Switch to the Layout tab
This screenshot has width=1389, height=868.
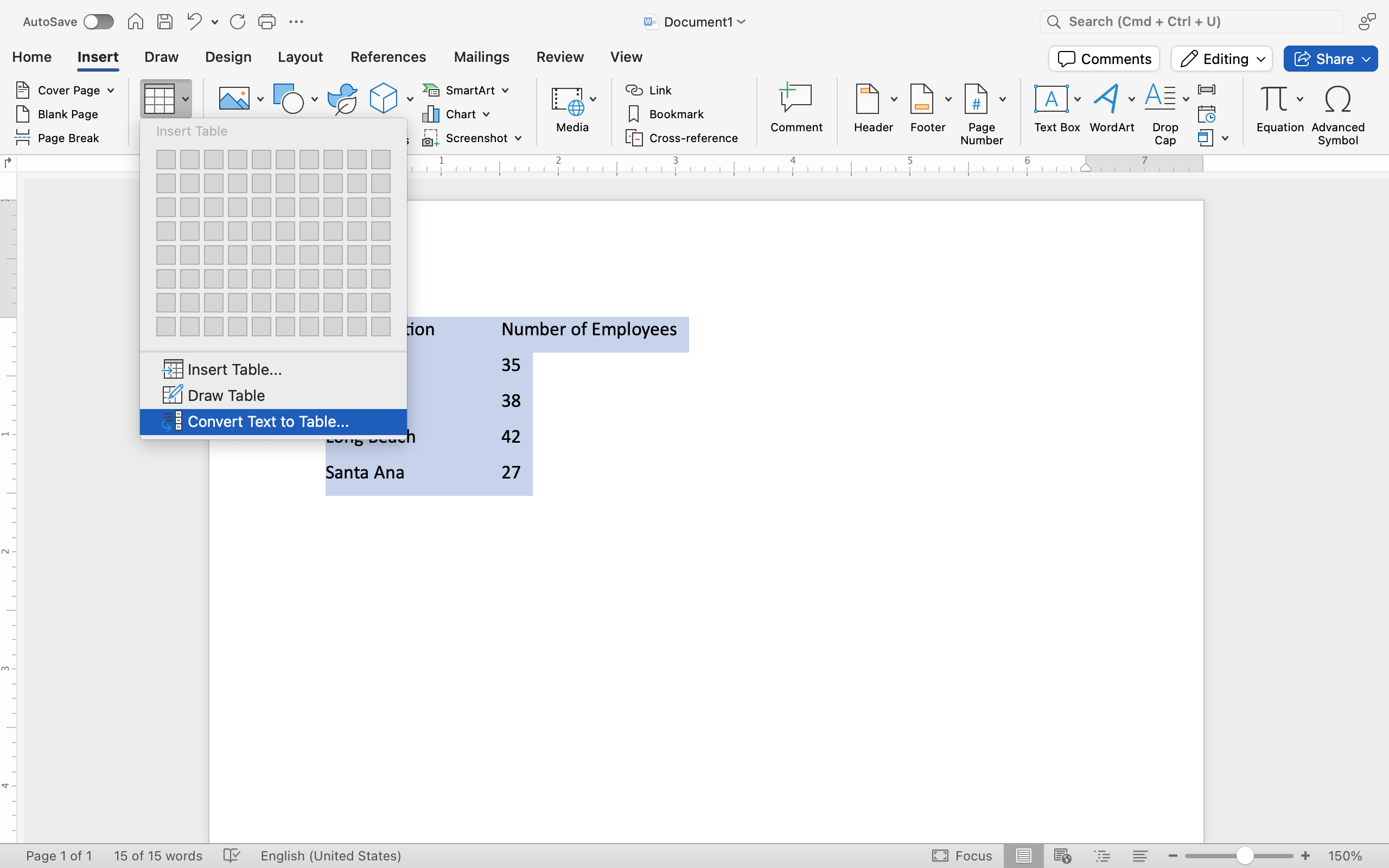(300, 57)
